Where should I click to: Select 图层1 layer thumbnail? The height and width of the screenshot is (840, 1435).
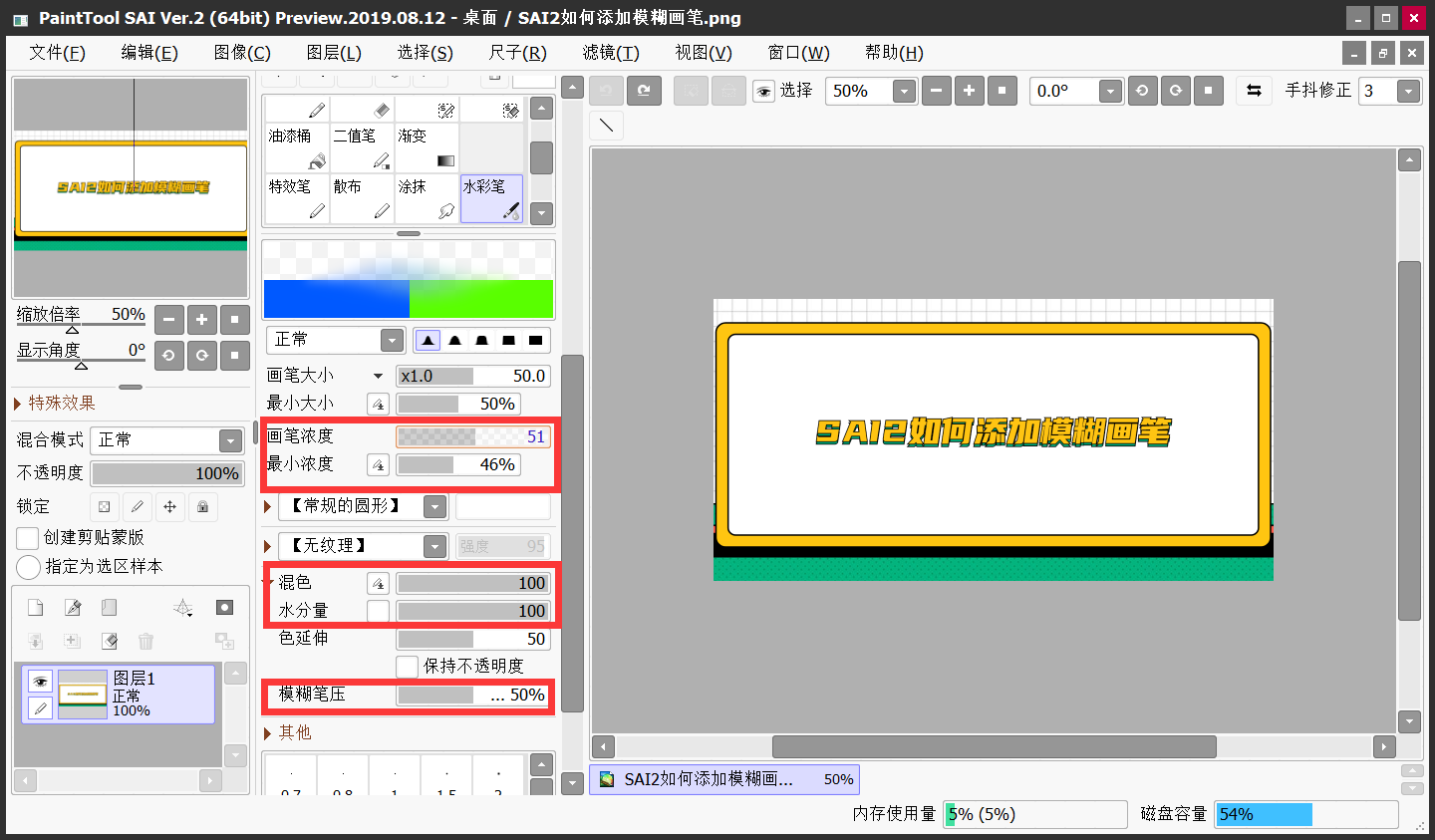tap(83, 695)
